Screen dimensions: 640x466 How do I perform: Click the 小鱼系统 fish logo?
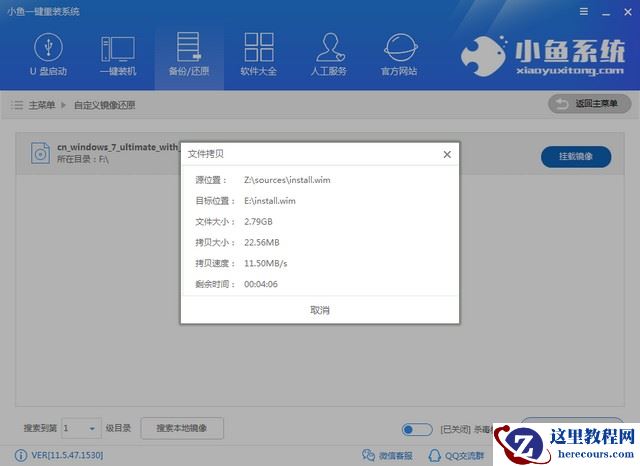click(x=543, y=56)
